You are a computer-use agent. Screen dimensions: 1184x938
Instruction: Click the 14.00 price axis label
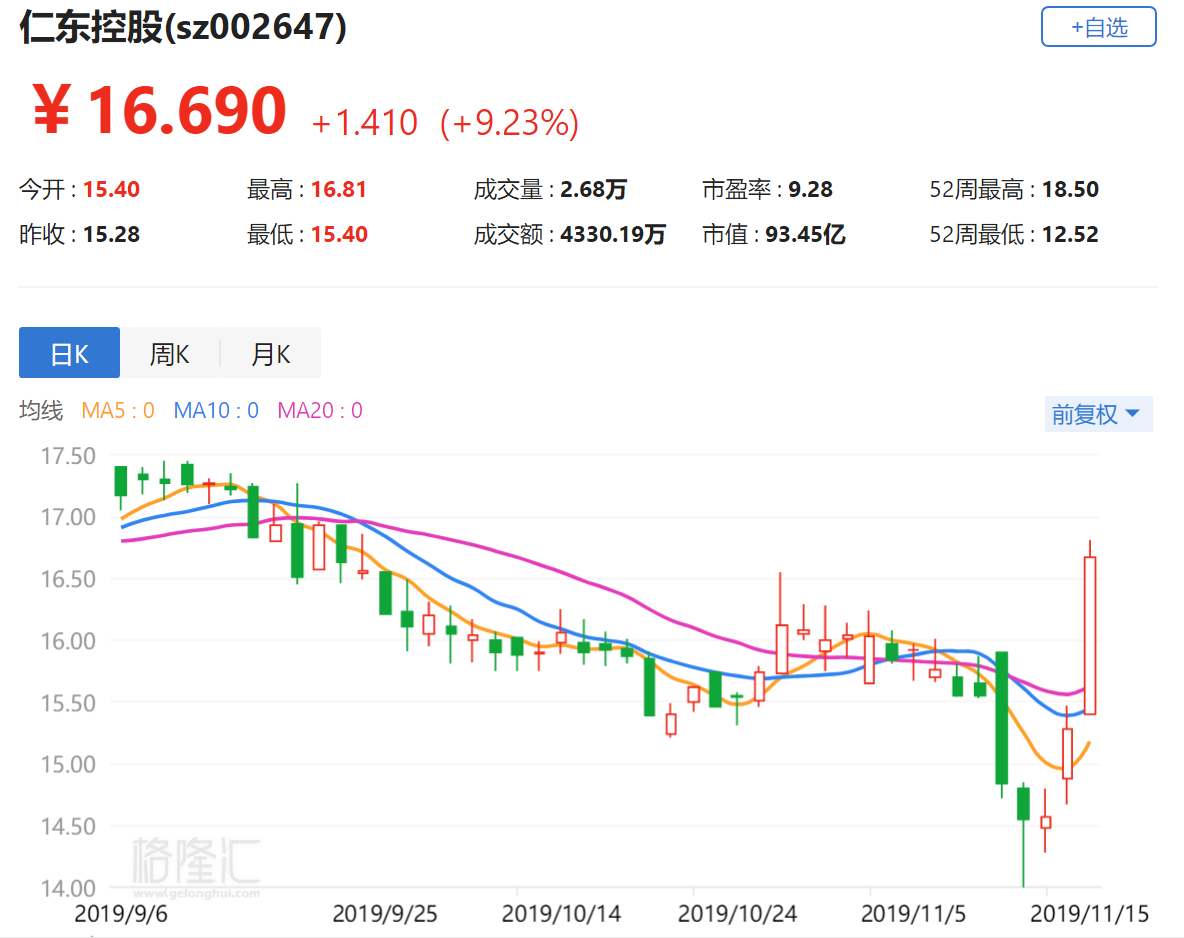click(x=68, y=888)
